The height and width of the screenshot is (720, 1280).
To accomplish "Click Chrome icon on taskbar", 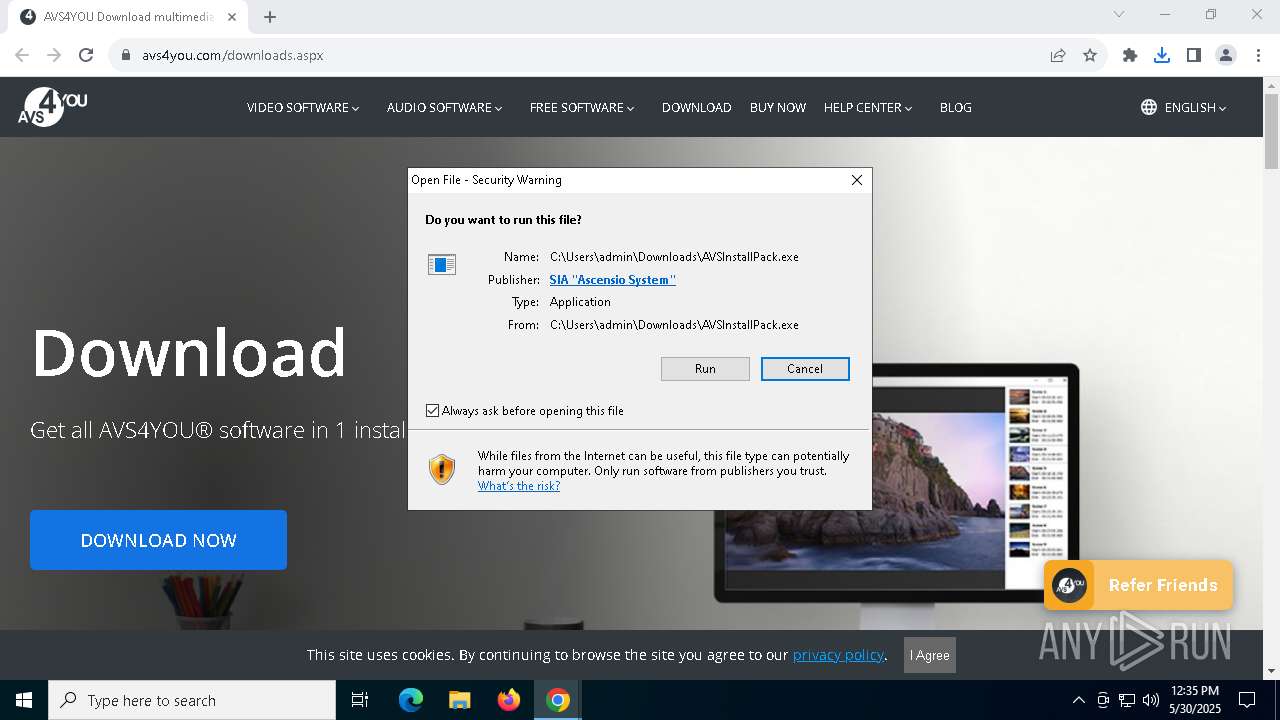I will click(558, 700).
